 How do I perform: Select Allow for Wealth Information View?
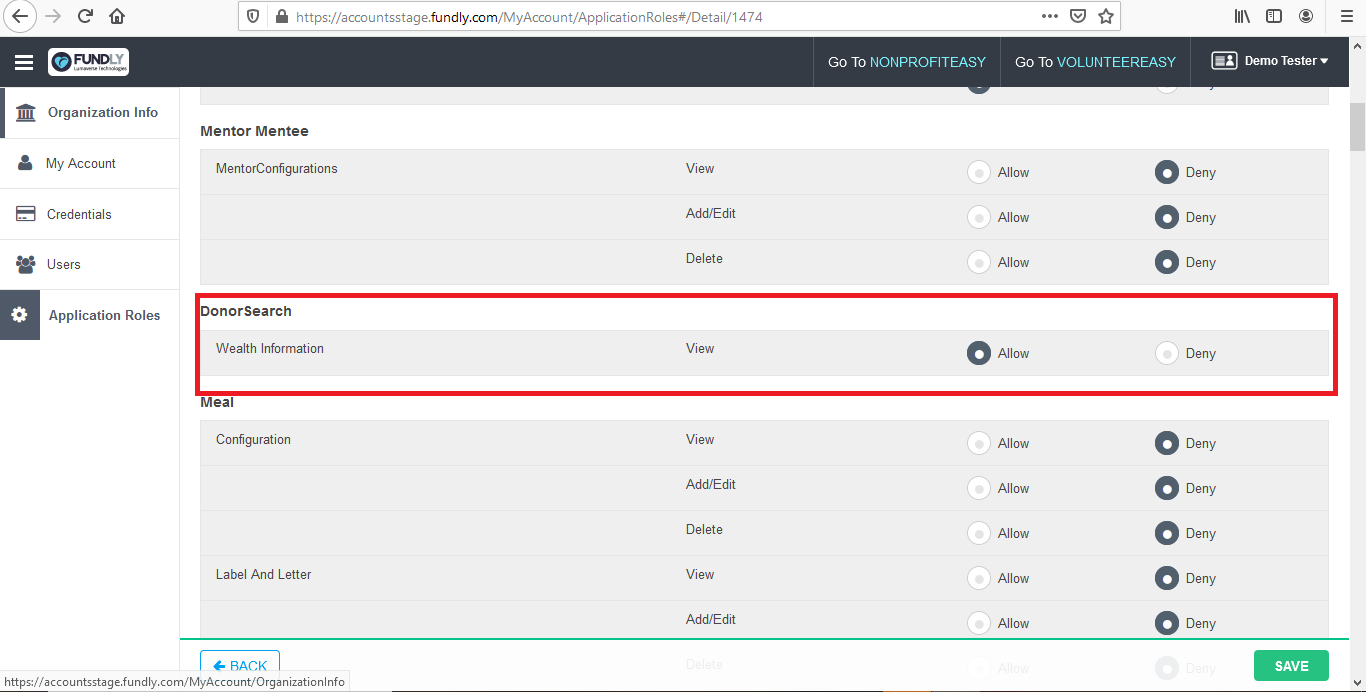978,353
